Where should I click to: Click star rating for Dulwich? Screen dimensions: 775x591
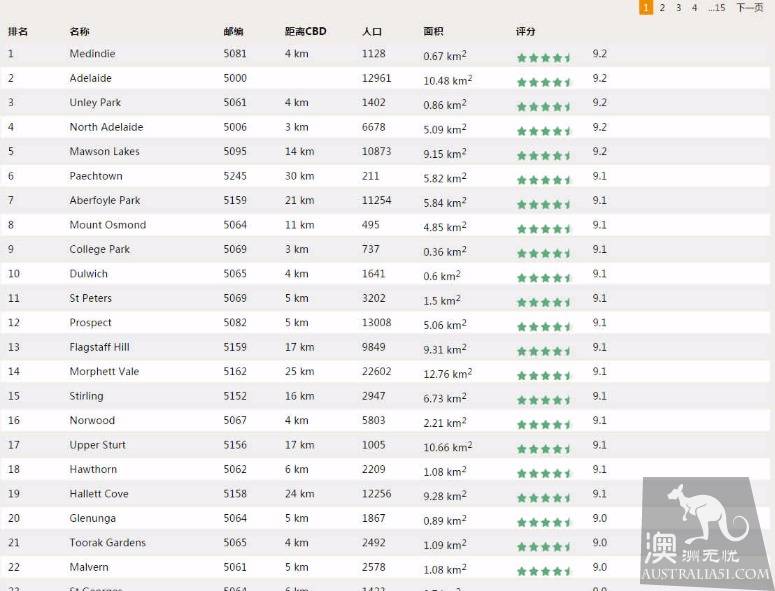(544, 278)
